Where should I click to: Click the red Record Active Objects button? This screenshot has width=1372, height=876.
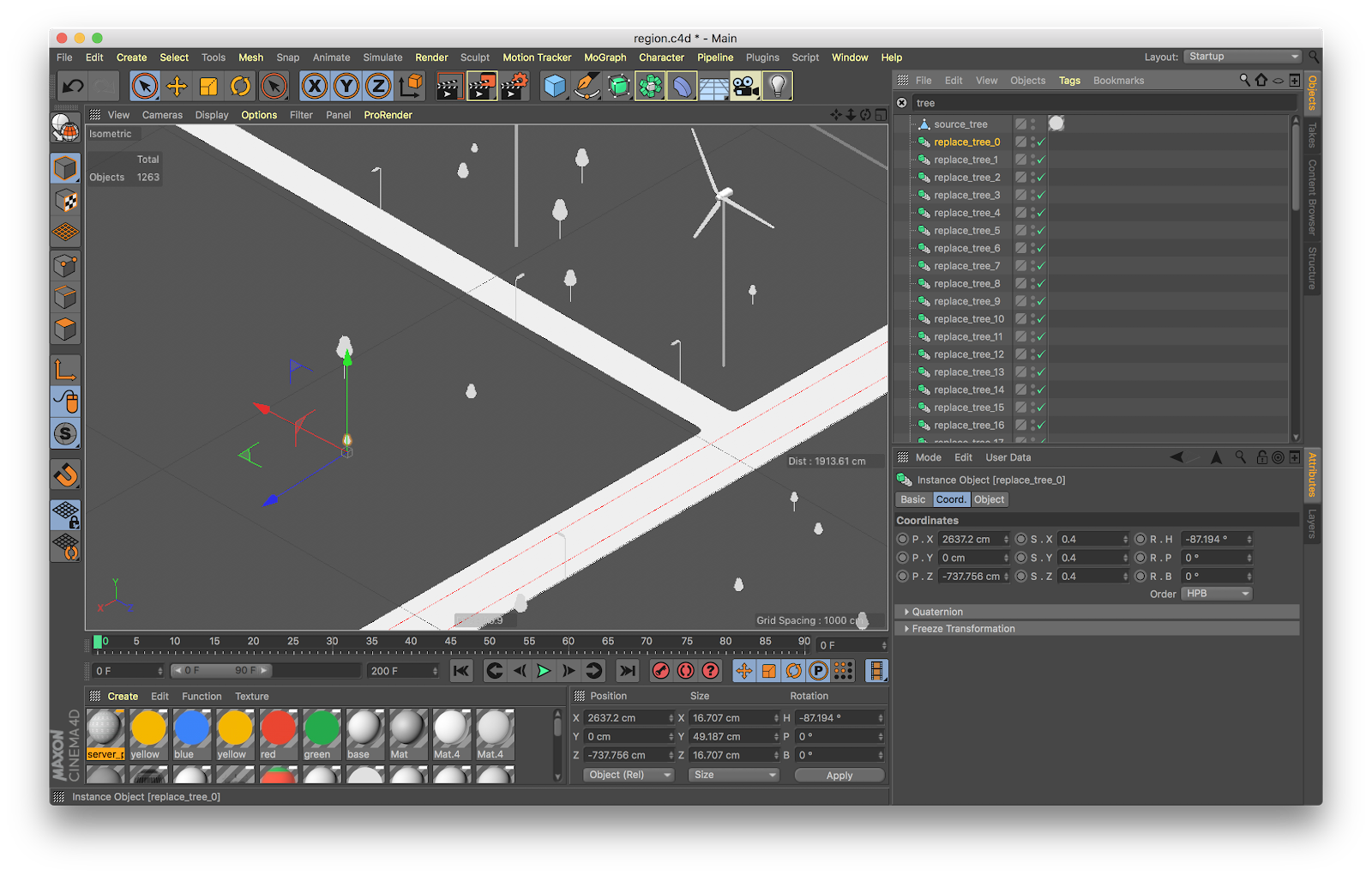pos(660,671)
